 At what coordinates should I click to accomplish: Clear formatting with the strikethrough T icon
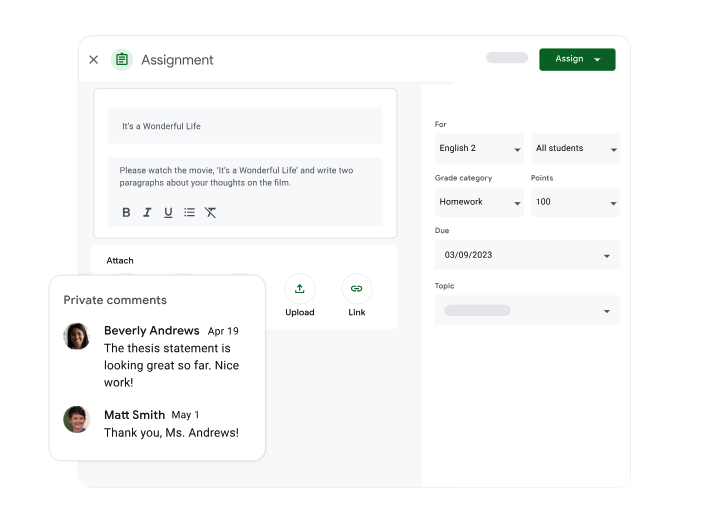[x=210, y=212]
